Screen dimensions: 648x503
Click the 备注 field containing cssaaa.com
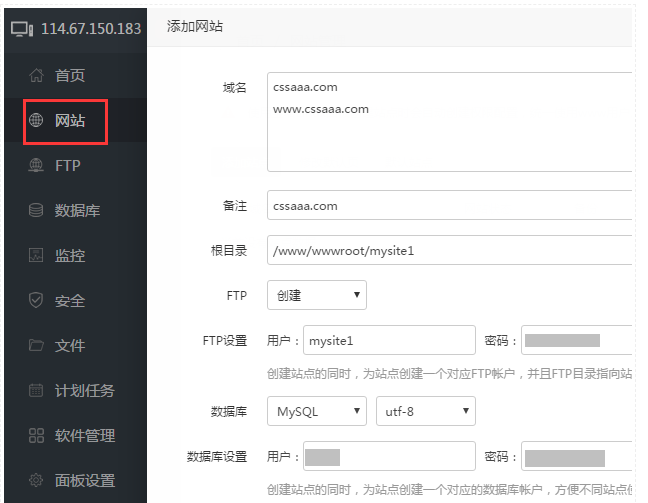450,205
